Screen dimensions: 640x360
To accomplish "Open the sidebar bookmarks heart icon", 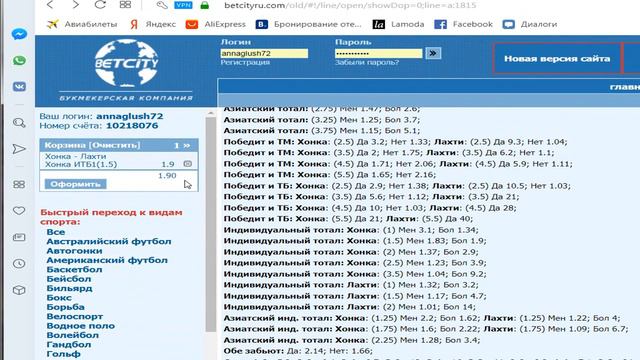I will [19, 211].
